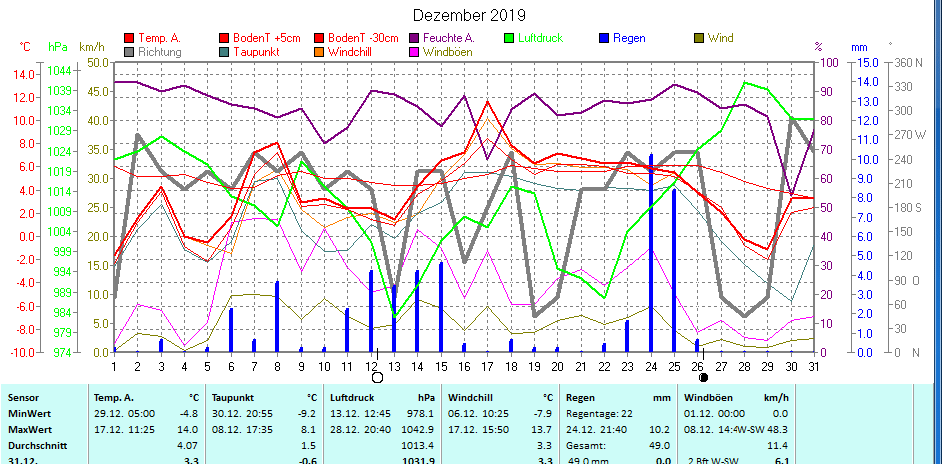This screenshot has width=942, height=464.
Task: Click the Windchill minimum -7.9
Action: [x=543, y=414]
